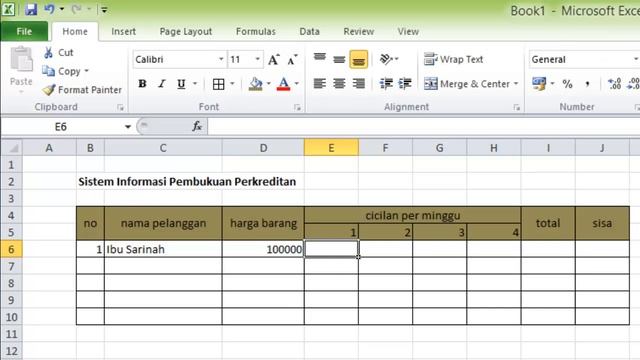The width and height of the screenshot is (640, 360).
Task: Click Format Painter
Action: coord(82,90)
